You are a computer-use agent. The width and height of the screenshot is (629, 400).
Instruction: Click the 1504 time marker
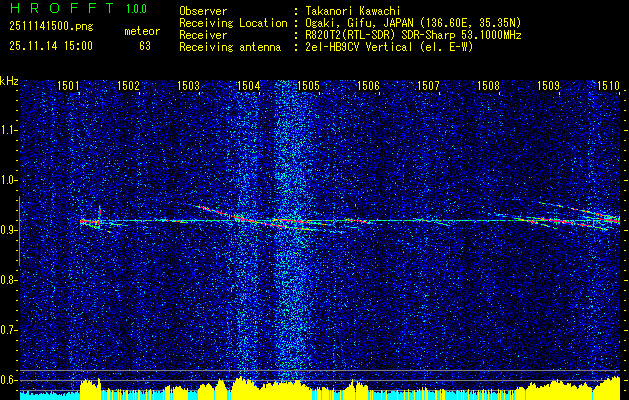click(248, 85)
